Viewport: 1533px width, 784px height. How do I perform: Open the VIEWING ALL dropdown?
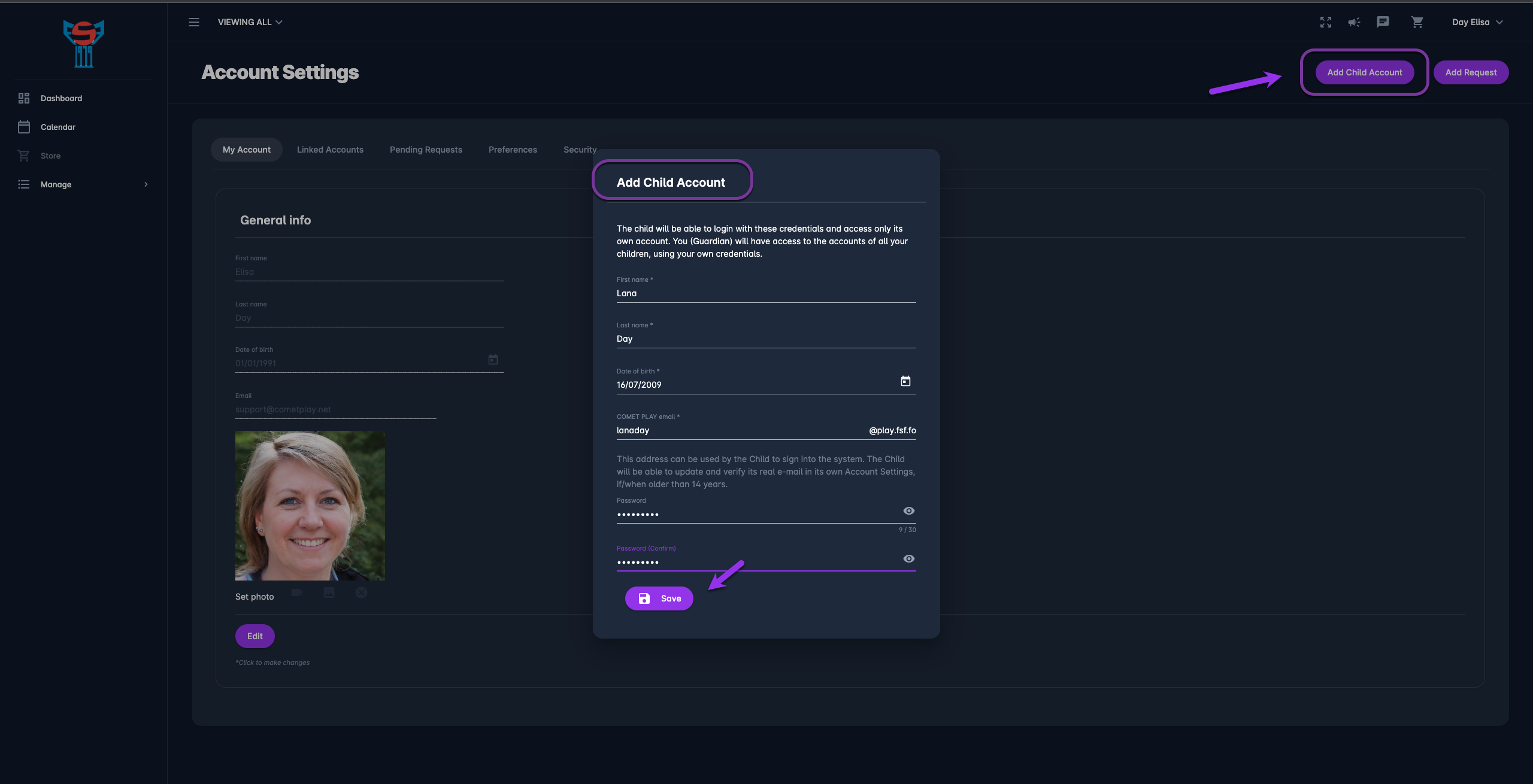point(250,22)
